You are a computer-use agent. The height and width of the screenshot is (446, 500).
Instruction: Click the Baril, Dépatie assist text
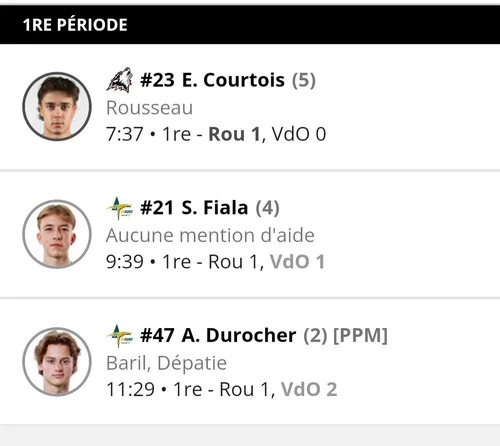(x=166, y=363)
